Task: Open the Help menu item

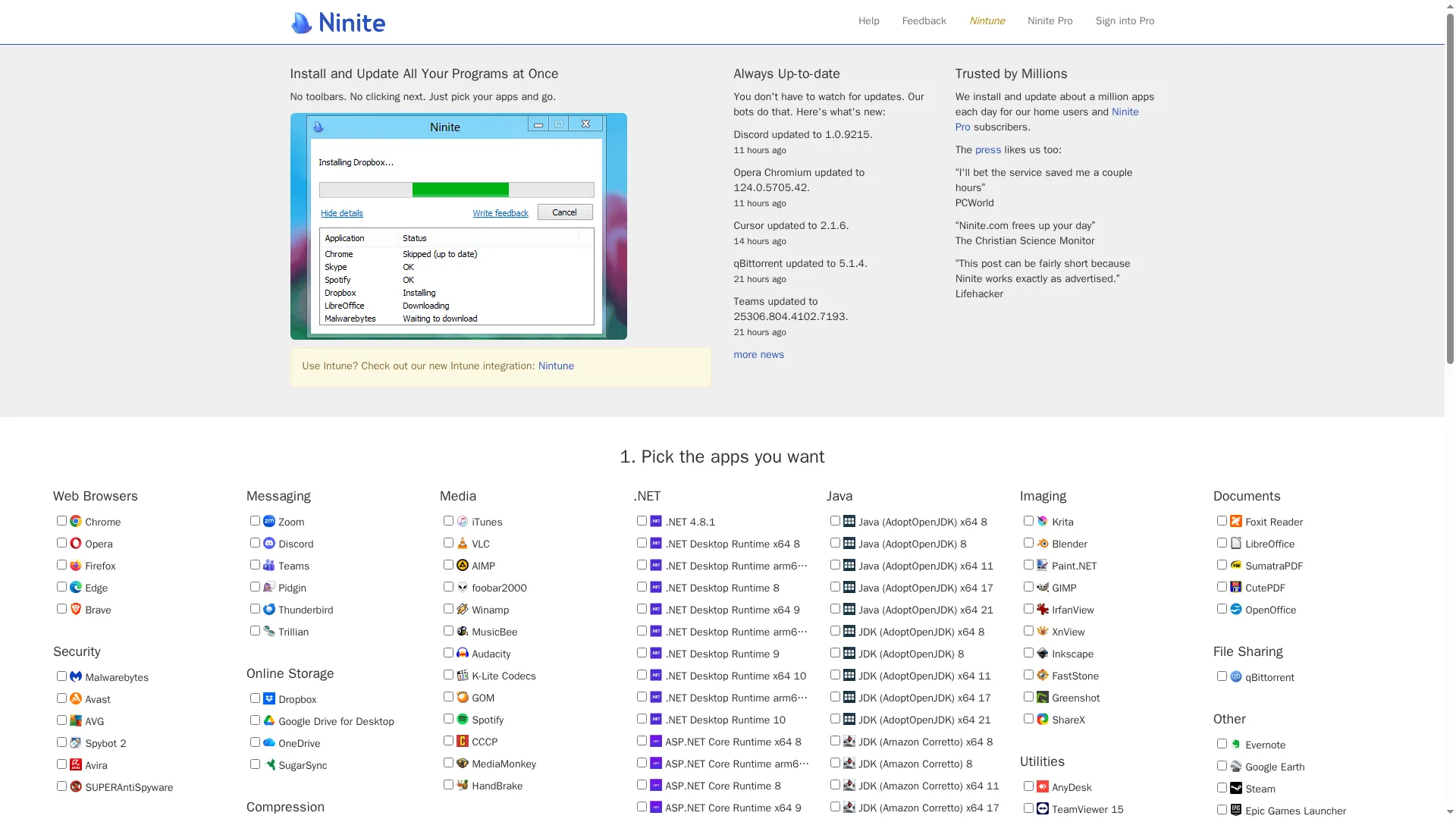Action: pos(868,21)
